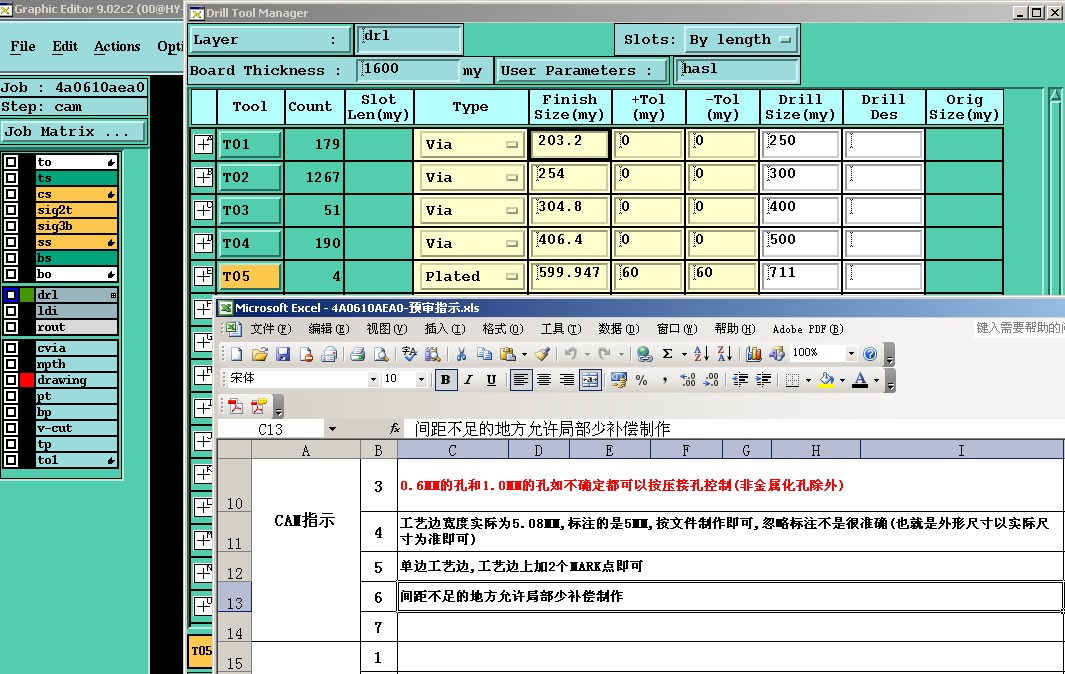Toggle the checkbox for layer 'drl'
The width and height of the screenshot is (1065, 674).
[11, 295]
